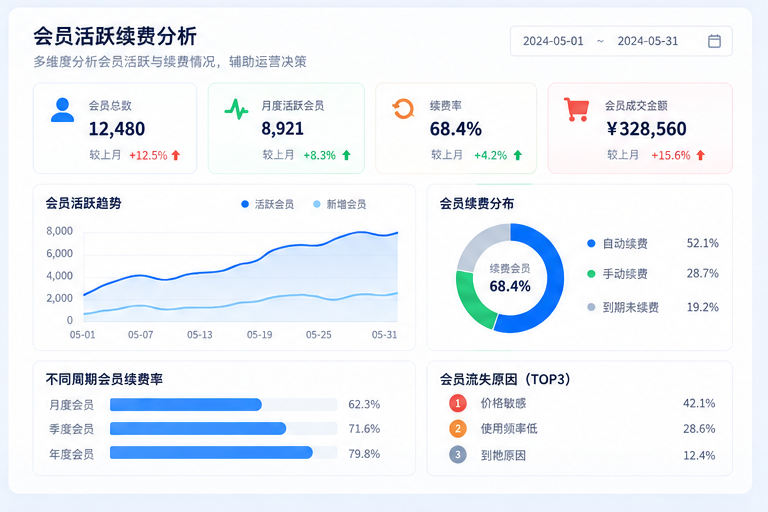Click rank 1 badge for 价格敏感
The image size is (768, 512).
457,403
